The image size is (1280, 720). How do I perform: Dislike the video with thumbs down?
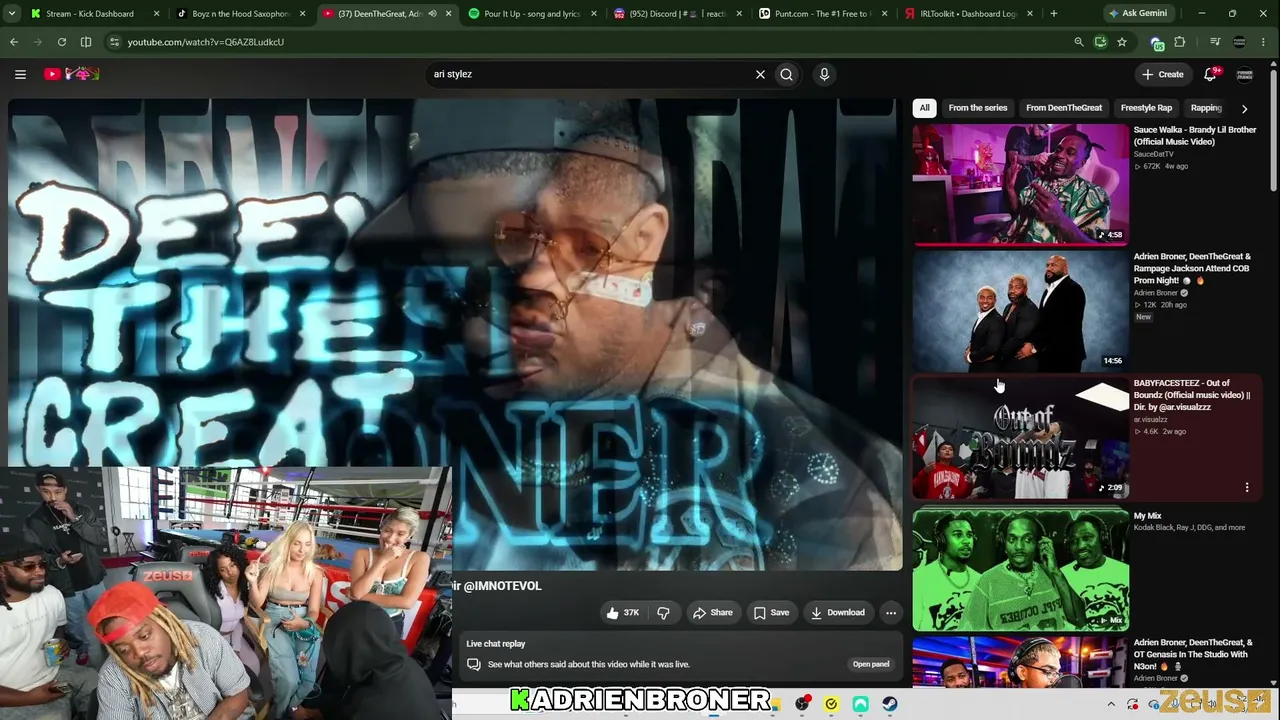[x=663, y=613]
